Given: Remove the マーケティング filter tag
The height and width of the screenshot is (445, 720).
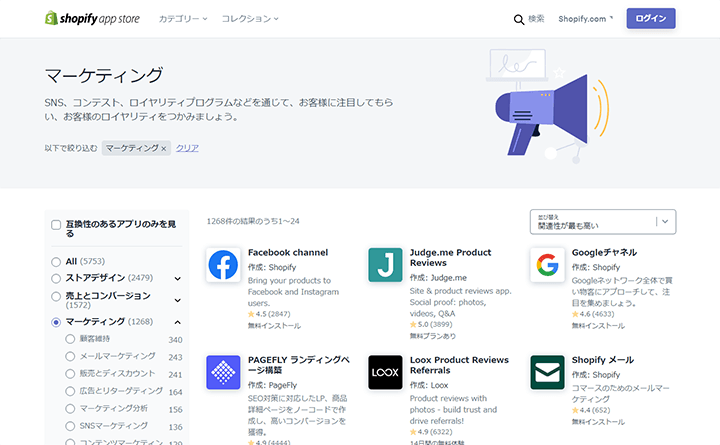Looking at the screenshot, I should pos(164,148).
